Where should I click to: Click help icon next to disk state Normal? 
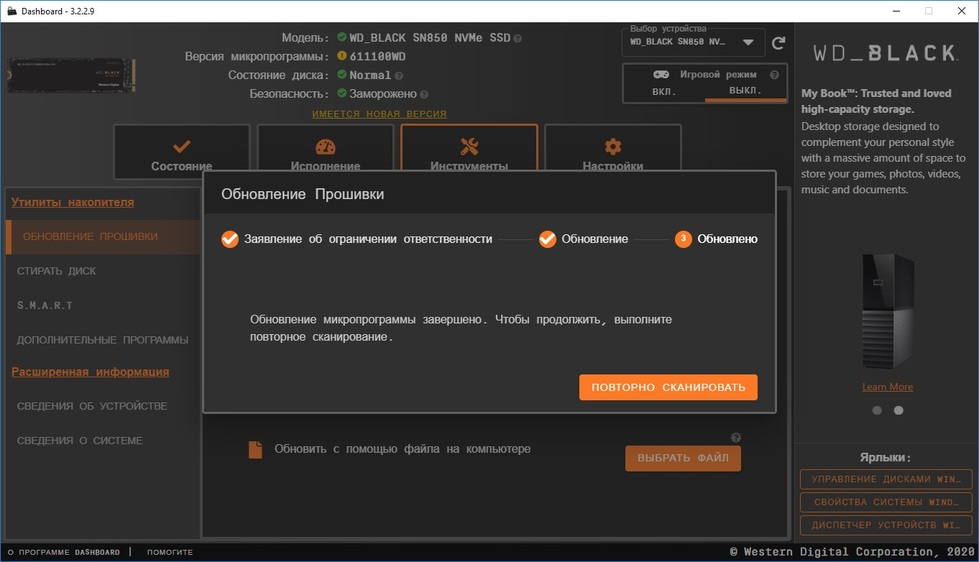click(399, 76)
